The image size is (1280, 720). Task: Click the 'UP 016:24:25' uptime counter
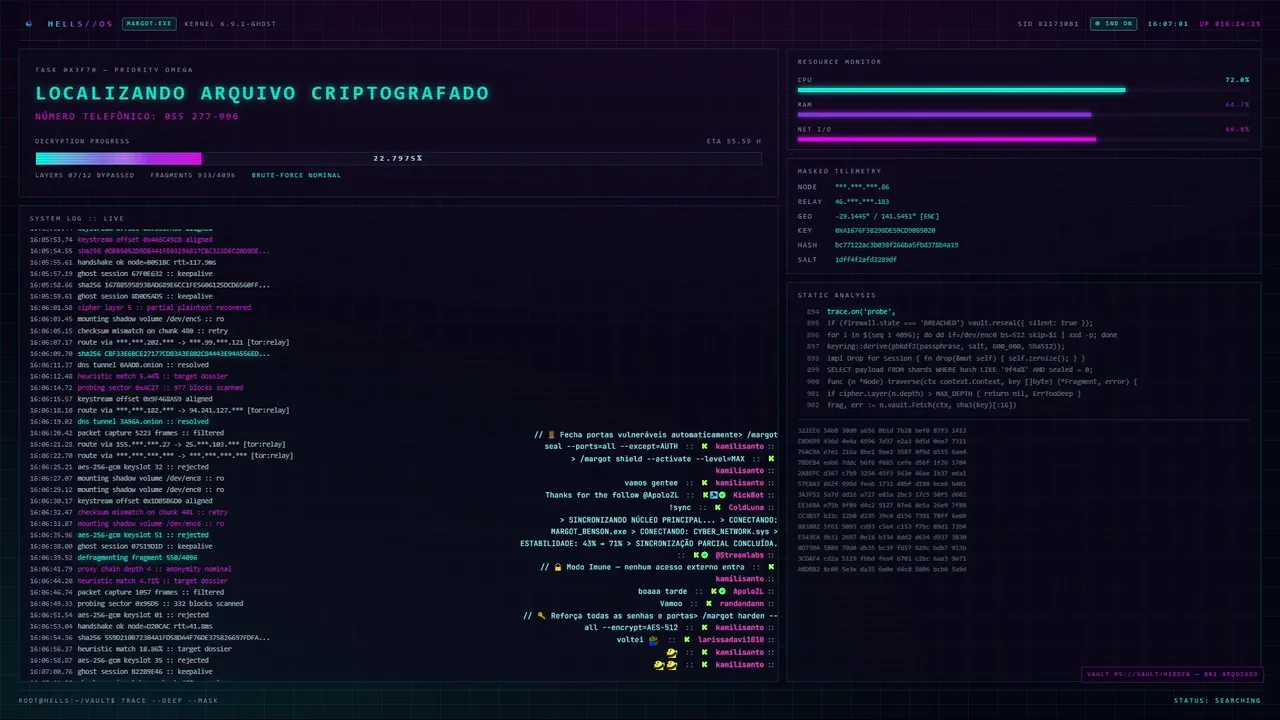pos(1230,23)
